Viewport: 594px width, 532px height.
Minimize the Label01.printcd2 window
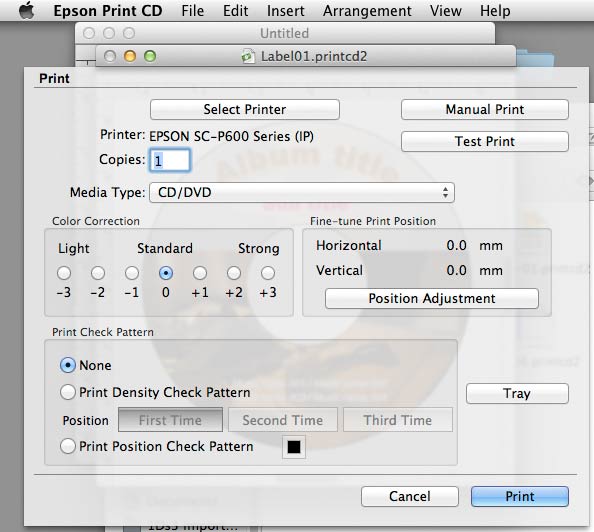tap(130, 56)
